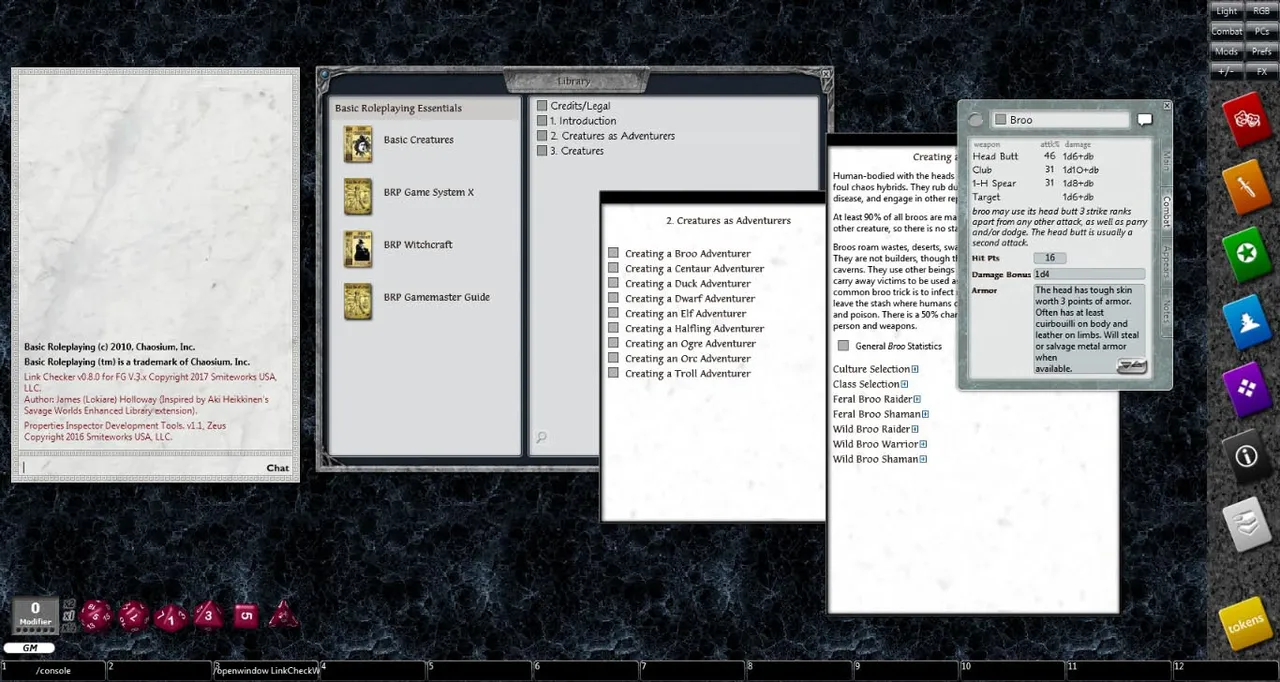
Task: Click the RGB button
Action: (1260, 11)
